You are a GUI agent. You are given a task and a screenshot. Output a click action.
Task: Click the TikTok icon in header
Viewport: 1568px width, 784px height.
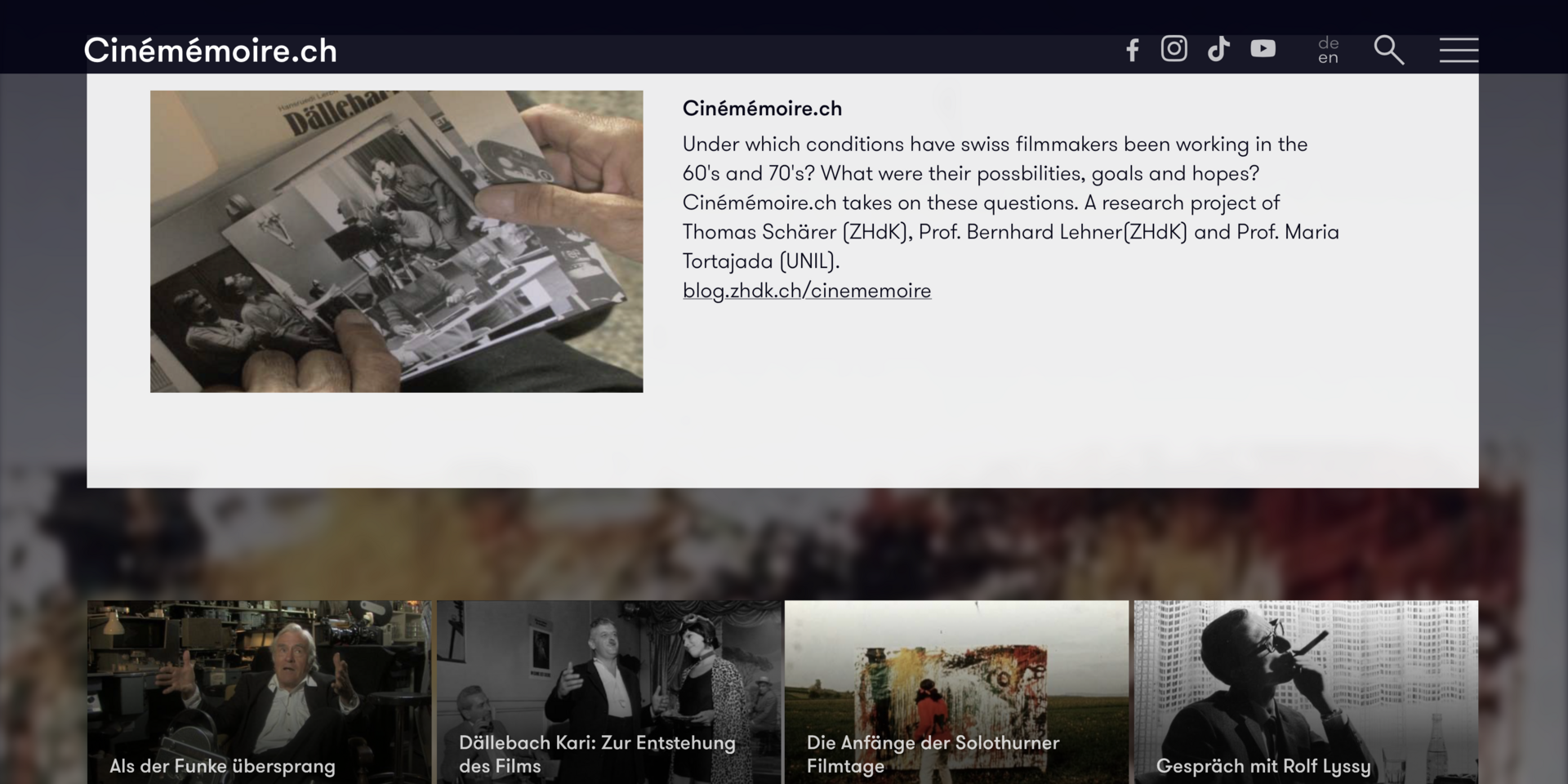click(x=1218, y=49)
